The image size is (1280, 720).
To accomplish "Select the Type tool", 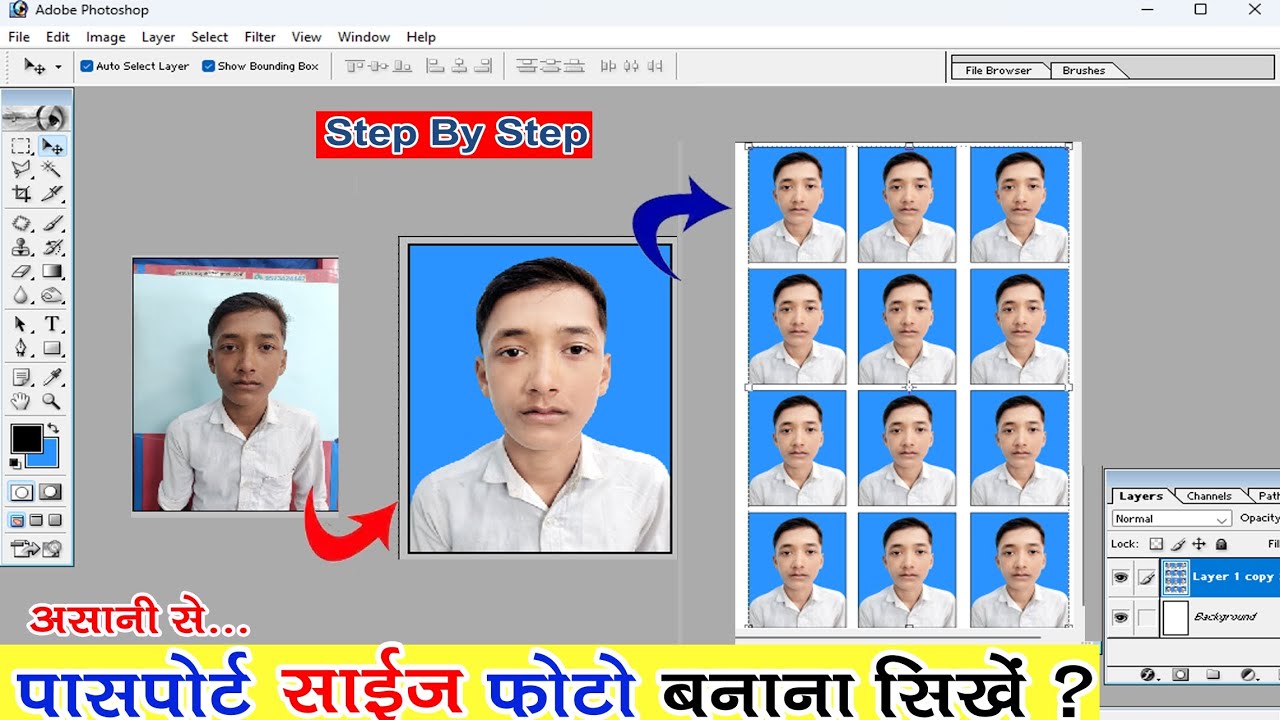I will [52, 324].
